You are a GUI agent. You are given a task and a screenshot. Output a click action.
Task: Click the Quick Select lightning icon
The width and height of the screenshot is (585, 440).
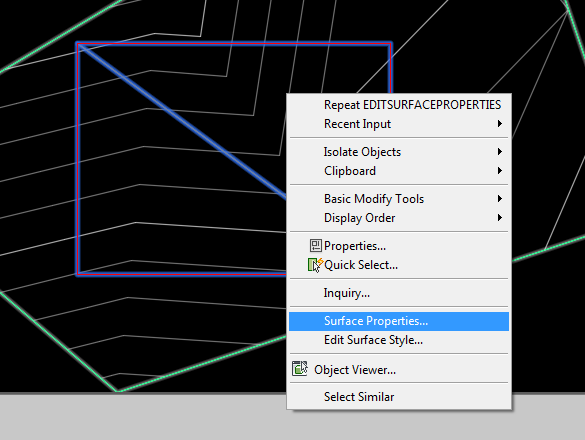[315, 265]
